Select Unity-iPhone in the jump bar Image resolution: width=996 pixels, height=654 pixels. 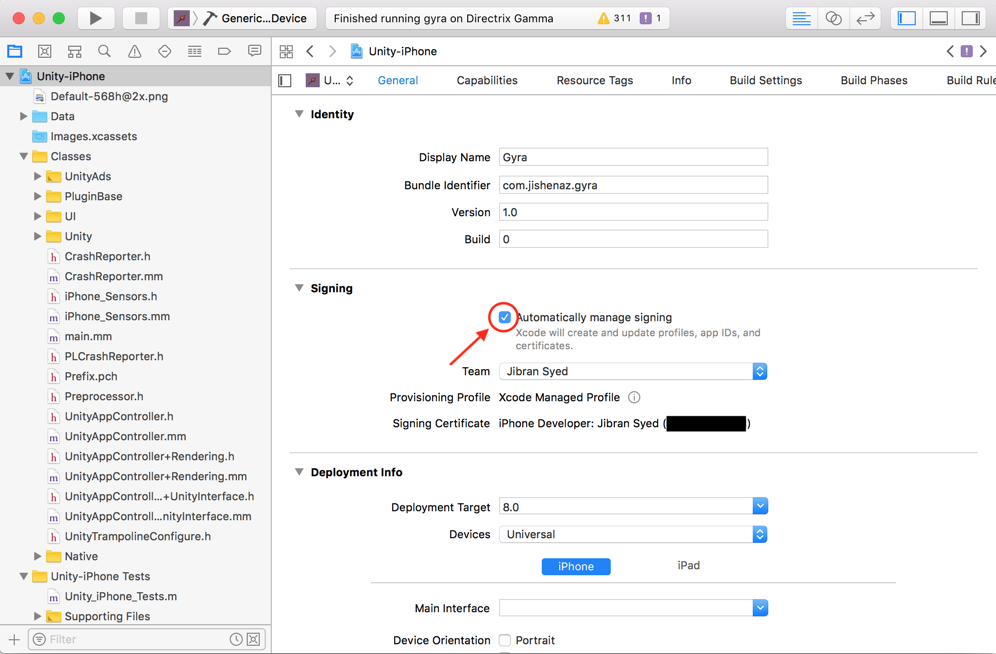click(394, 51)
